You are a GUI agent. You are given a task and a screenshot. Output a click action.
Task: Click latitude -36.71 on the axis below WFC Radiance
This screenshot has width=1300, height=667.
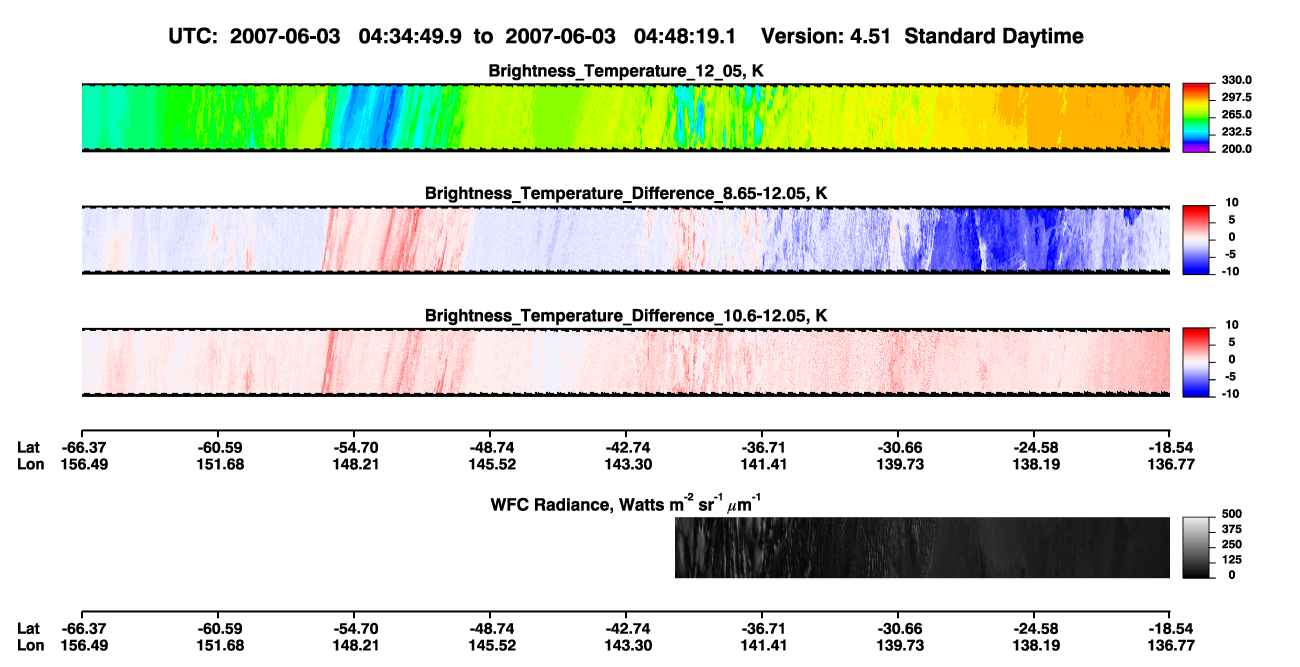tap(762, 629)
